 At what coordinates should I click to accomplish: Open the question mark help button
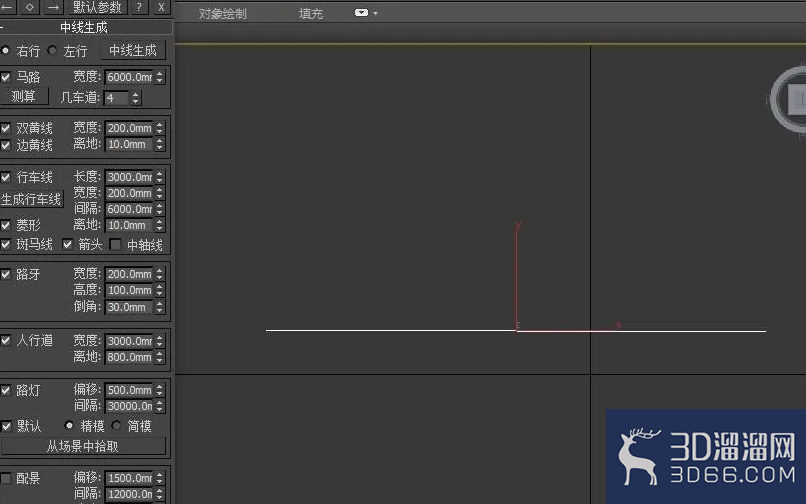139,7
